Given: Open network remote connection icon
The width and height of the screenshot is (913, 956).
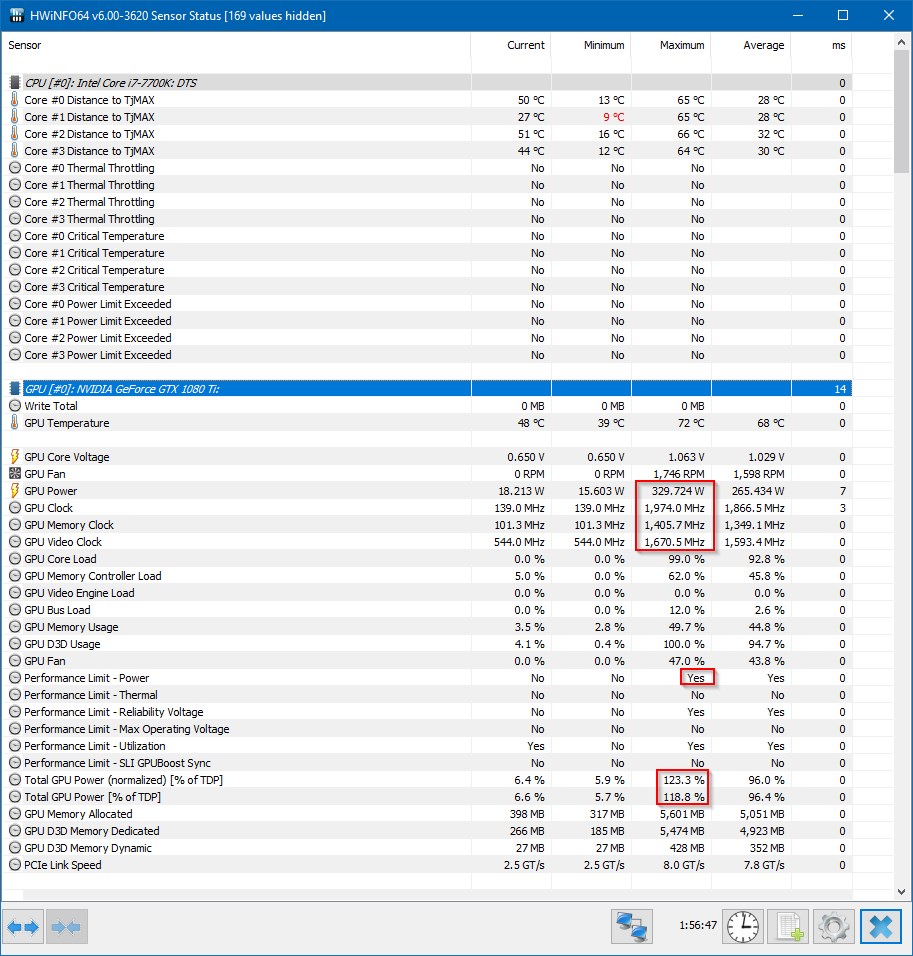Looking at the screenshot, I should click(632, 927).
